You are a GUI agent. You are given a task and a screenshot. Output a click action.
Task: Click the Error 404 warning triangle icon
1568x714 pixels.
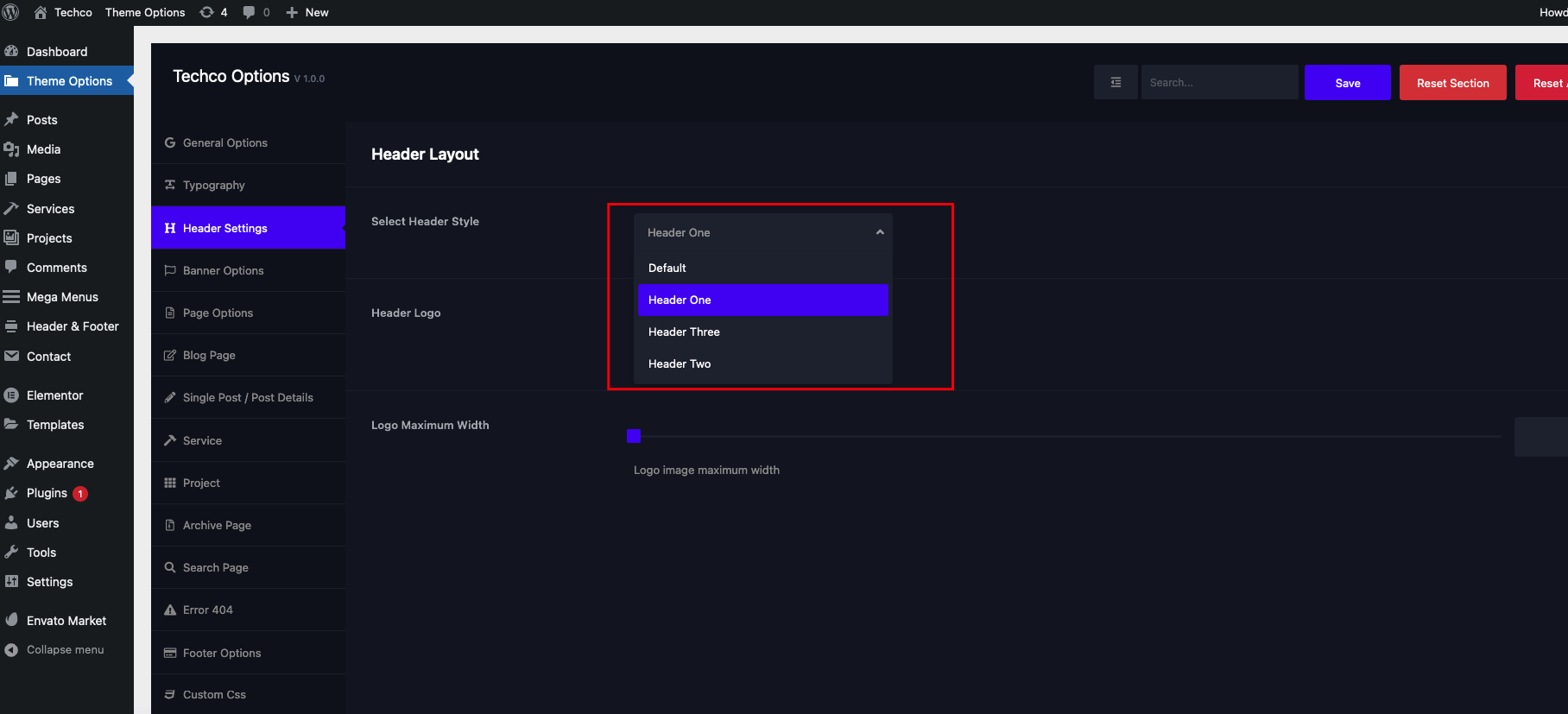point(170,610)
